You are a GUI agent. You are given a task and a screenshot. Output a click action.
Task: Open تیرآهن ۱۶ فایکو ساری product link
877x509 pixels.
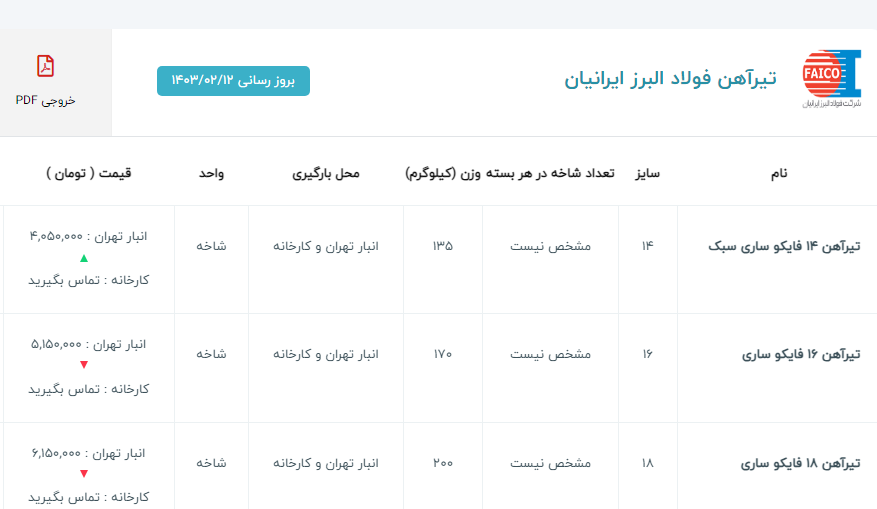click(x=801, y=354)
